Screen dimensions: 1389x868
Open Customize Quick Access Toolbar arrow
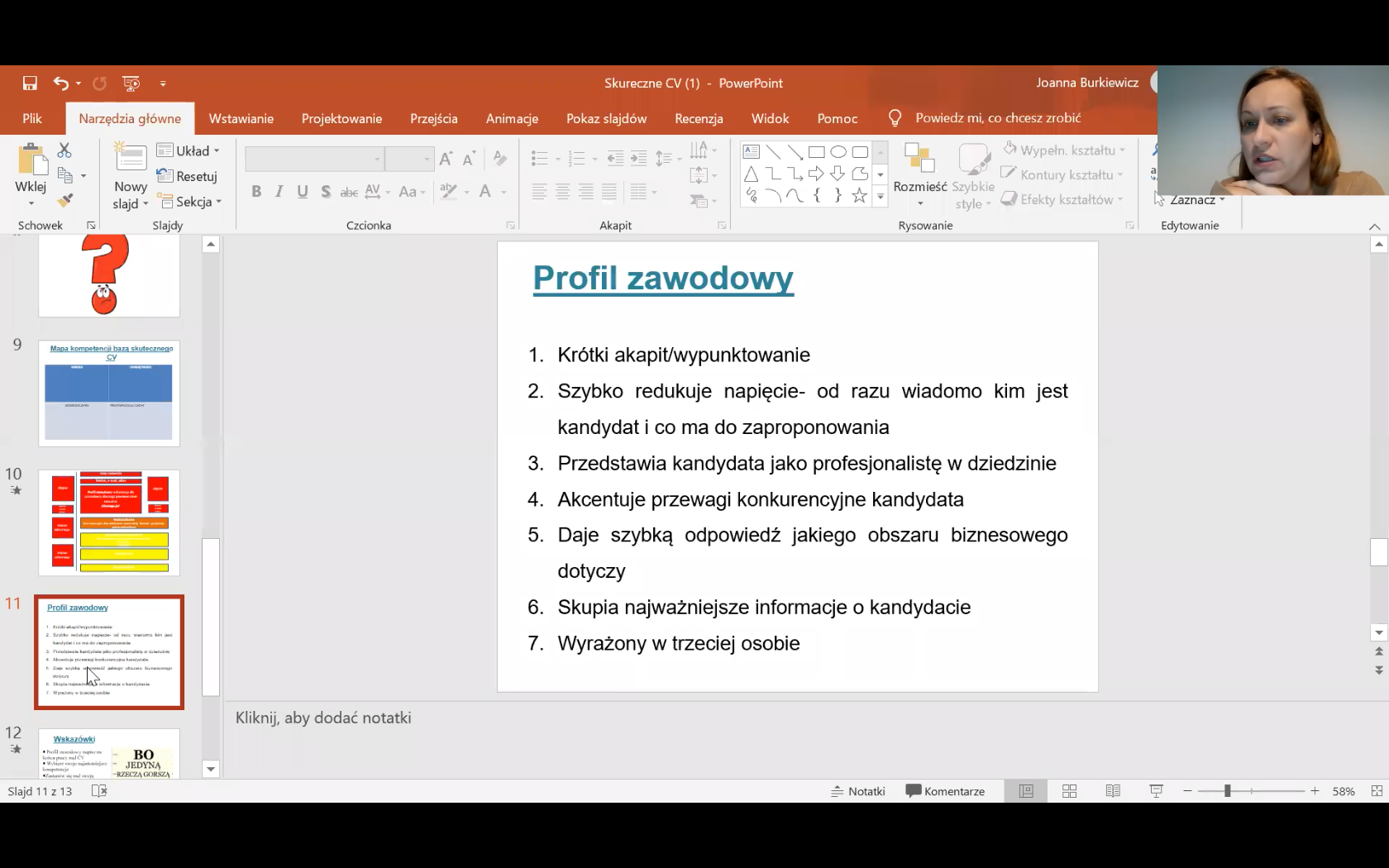click(x=163, y=83)
